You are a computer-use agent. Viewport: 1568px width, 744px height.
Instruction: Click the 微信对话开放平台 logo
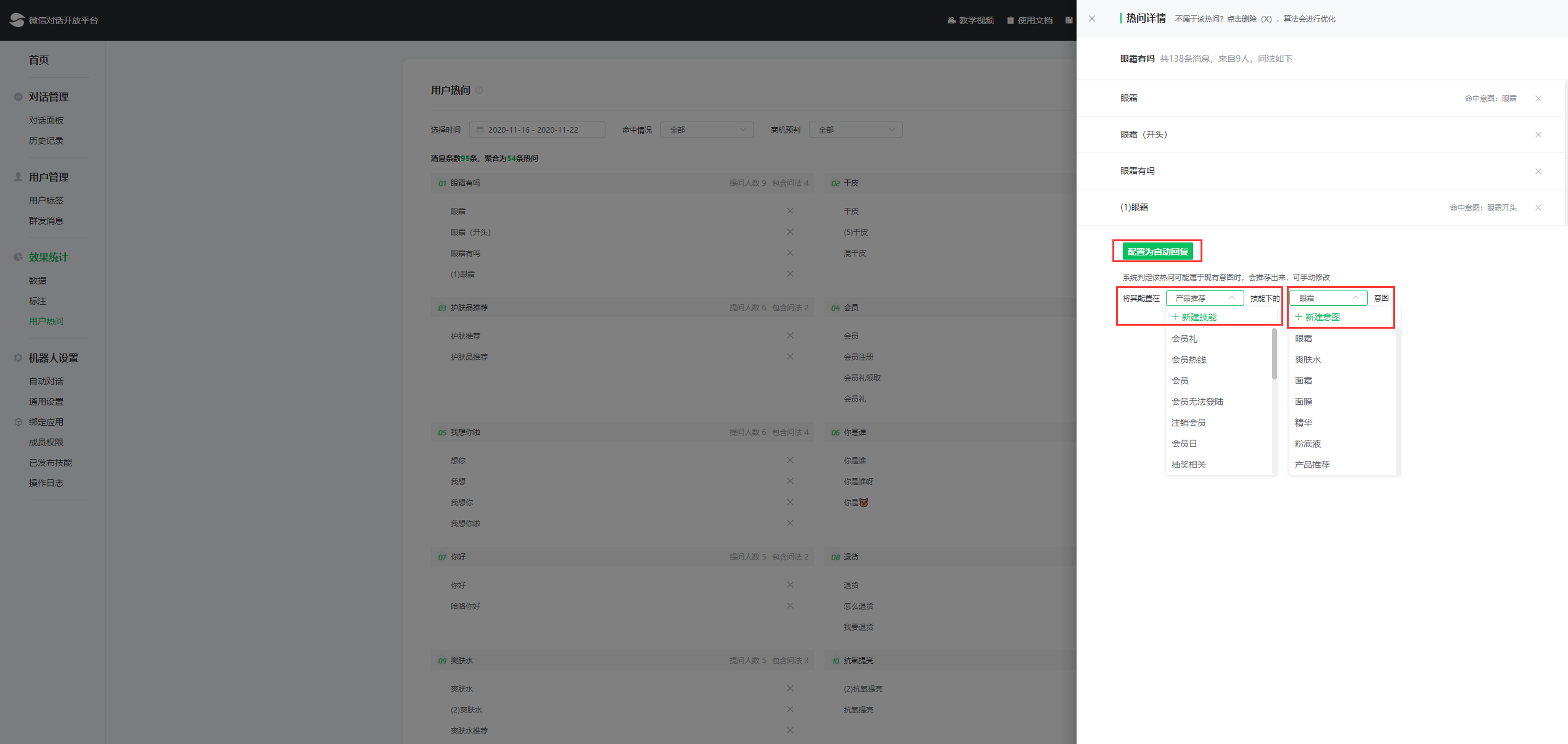(54, 20)
